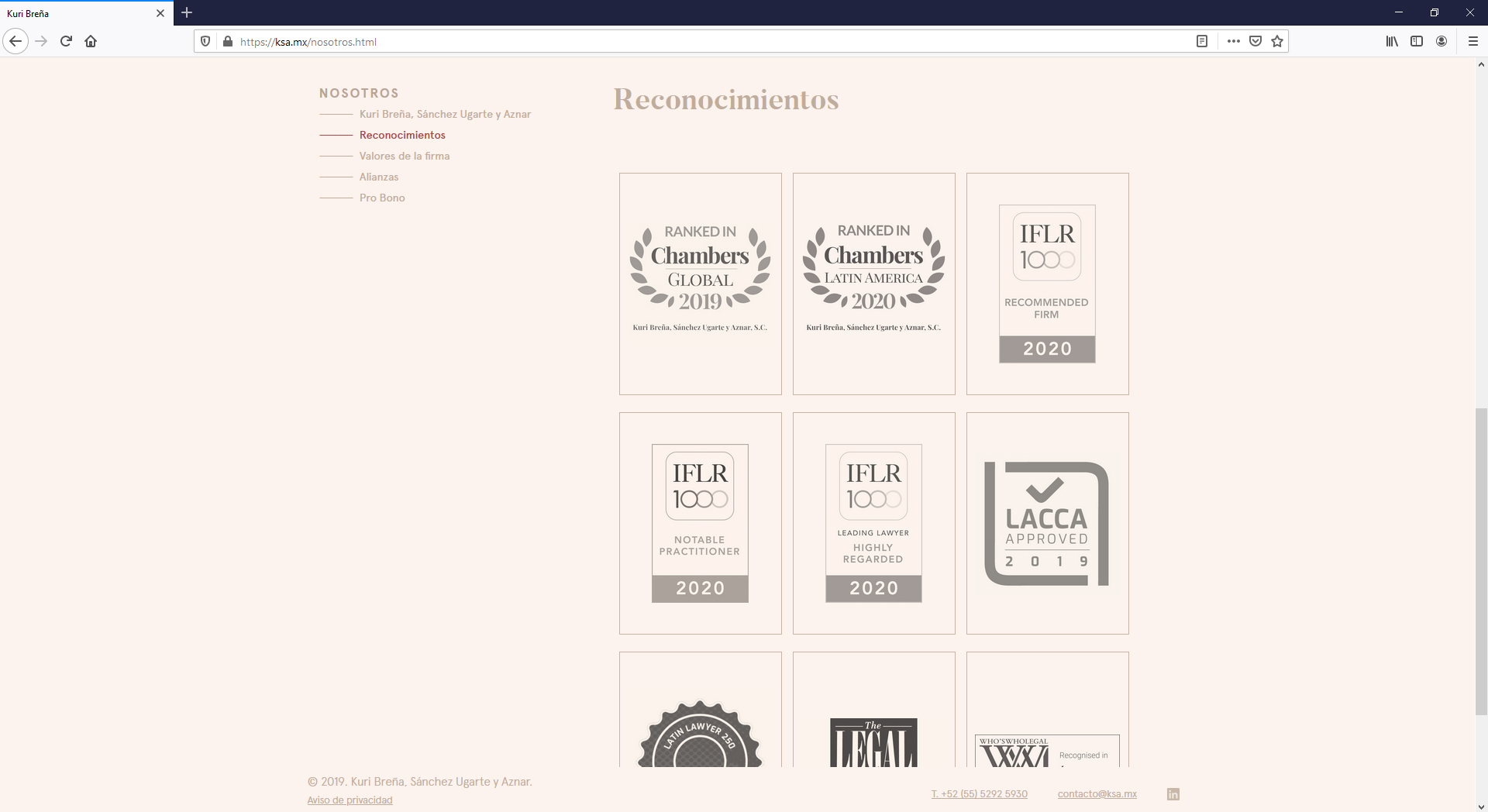Open the Alianzas section
The image size is (1488, 812).
tap(379, 177)
